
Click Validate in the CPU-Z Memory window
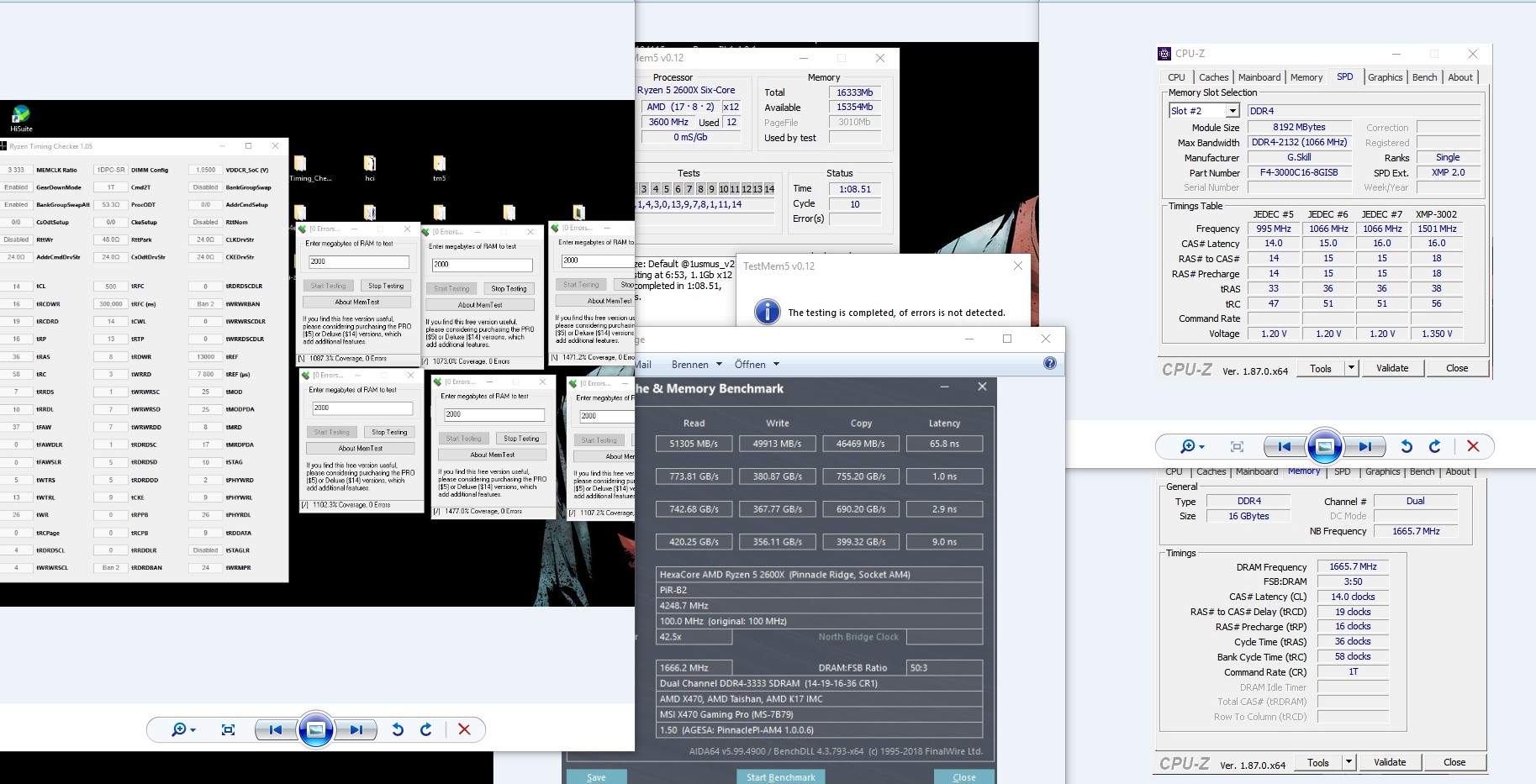click(x=1390, y=762)
